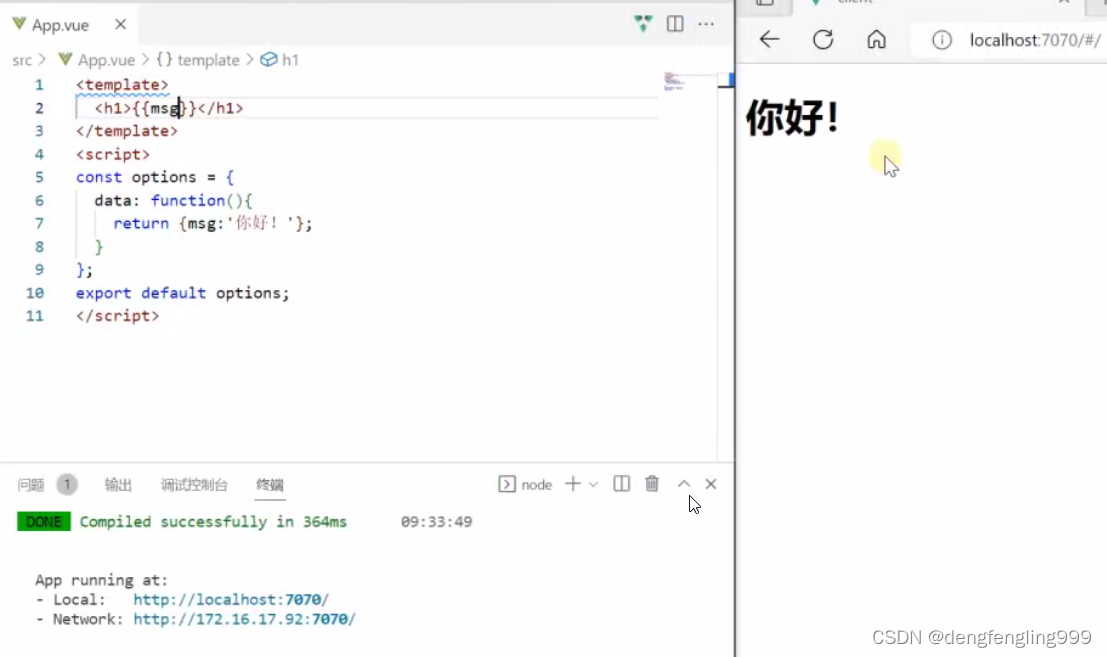Click the template breadcrumb segment

tap(208, 60)
